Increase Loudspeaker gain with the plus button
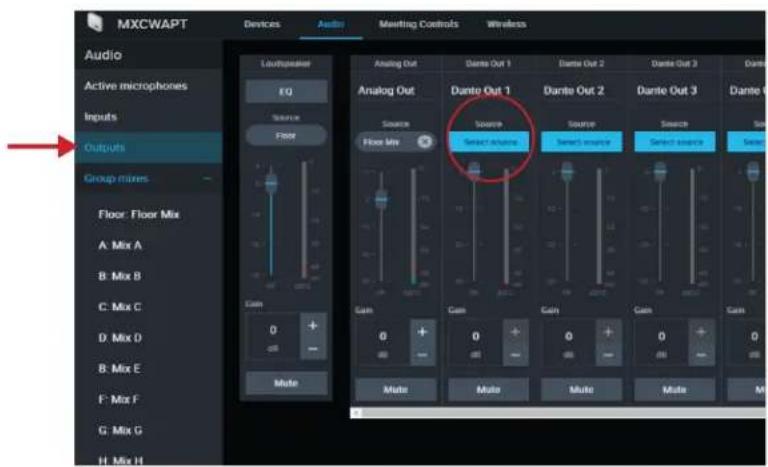768x467 pixels. point(313,325)
